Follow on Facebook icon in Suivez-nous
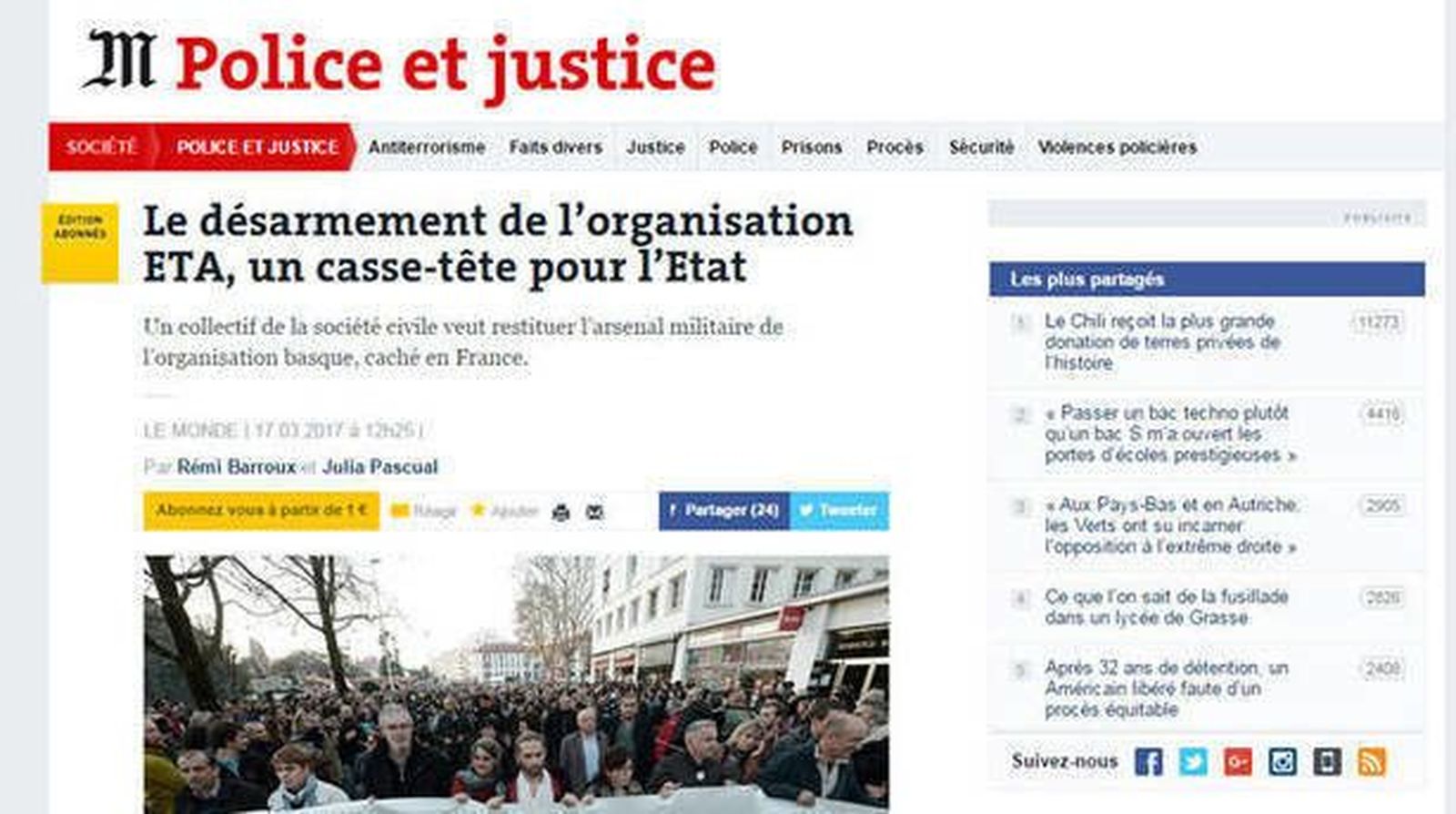This screenshot has width=1456, height=814. coord(1148,761)
